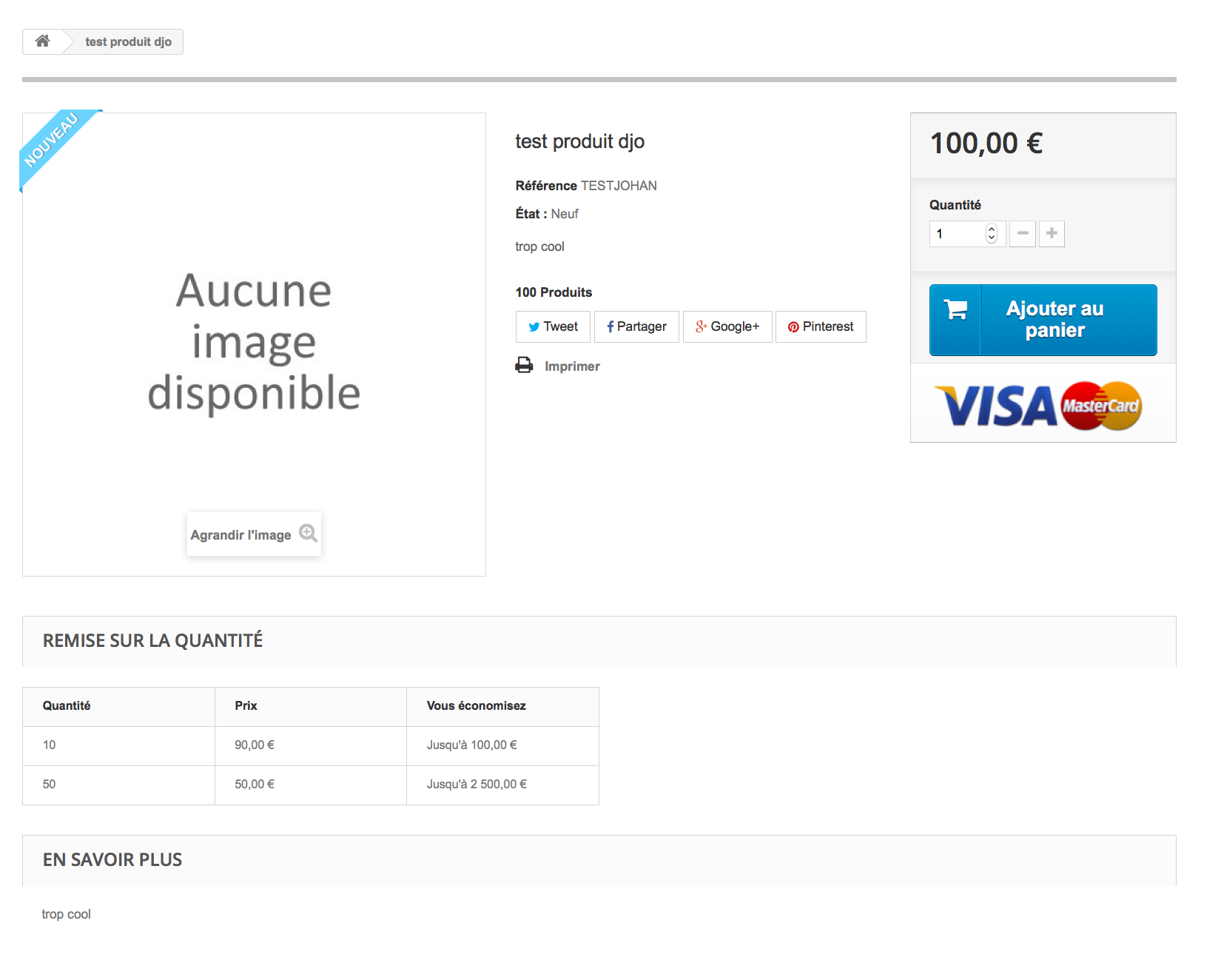The height and width of the screenshot is (980, 1221).
Task: Decrease quantity with the minus button
Action: [x=1023, y=234]
